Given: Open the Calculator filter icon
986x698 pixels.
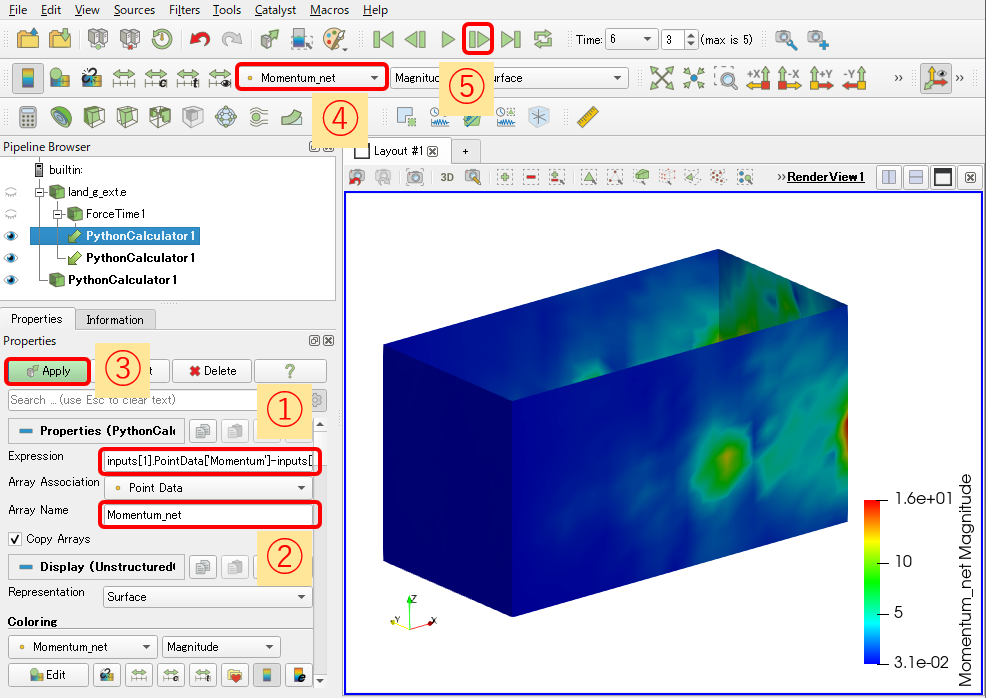Looking at the screenshot, I should click(x=27, y=116).
